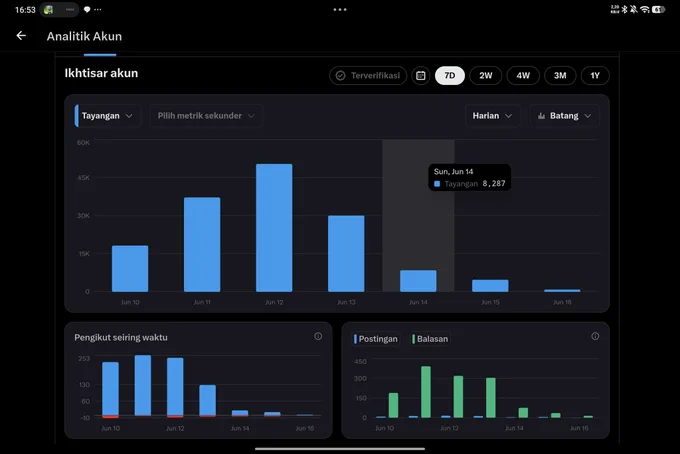Click the blue swatch in the Tayangan tooltip

pos(437,184)
